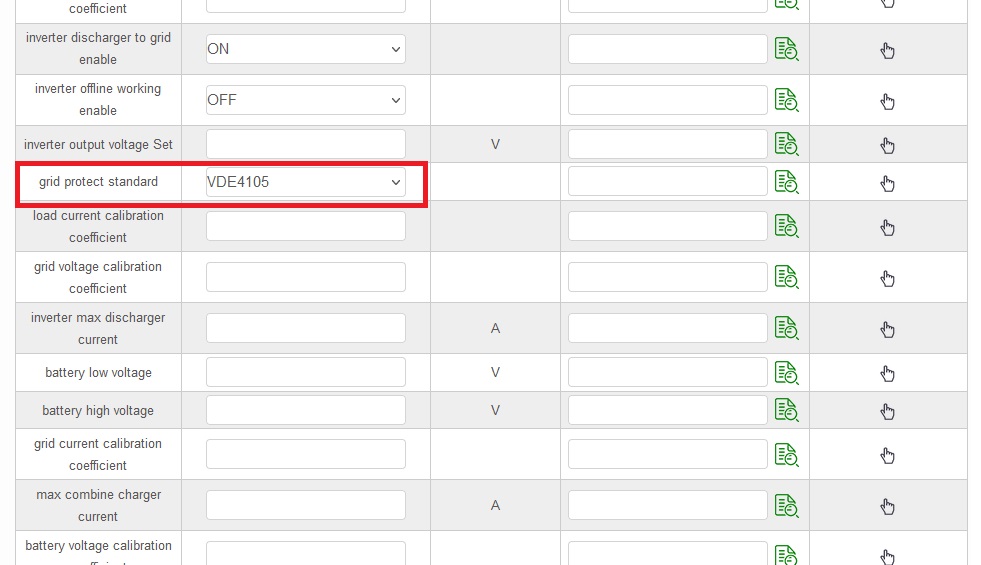The width and height of the screenshot is (981, 565).
Task: Click hand icon for inverter discharger to grid enable
Action: [887, 50]
